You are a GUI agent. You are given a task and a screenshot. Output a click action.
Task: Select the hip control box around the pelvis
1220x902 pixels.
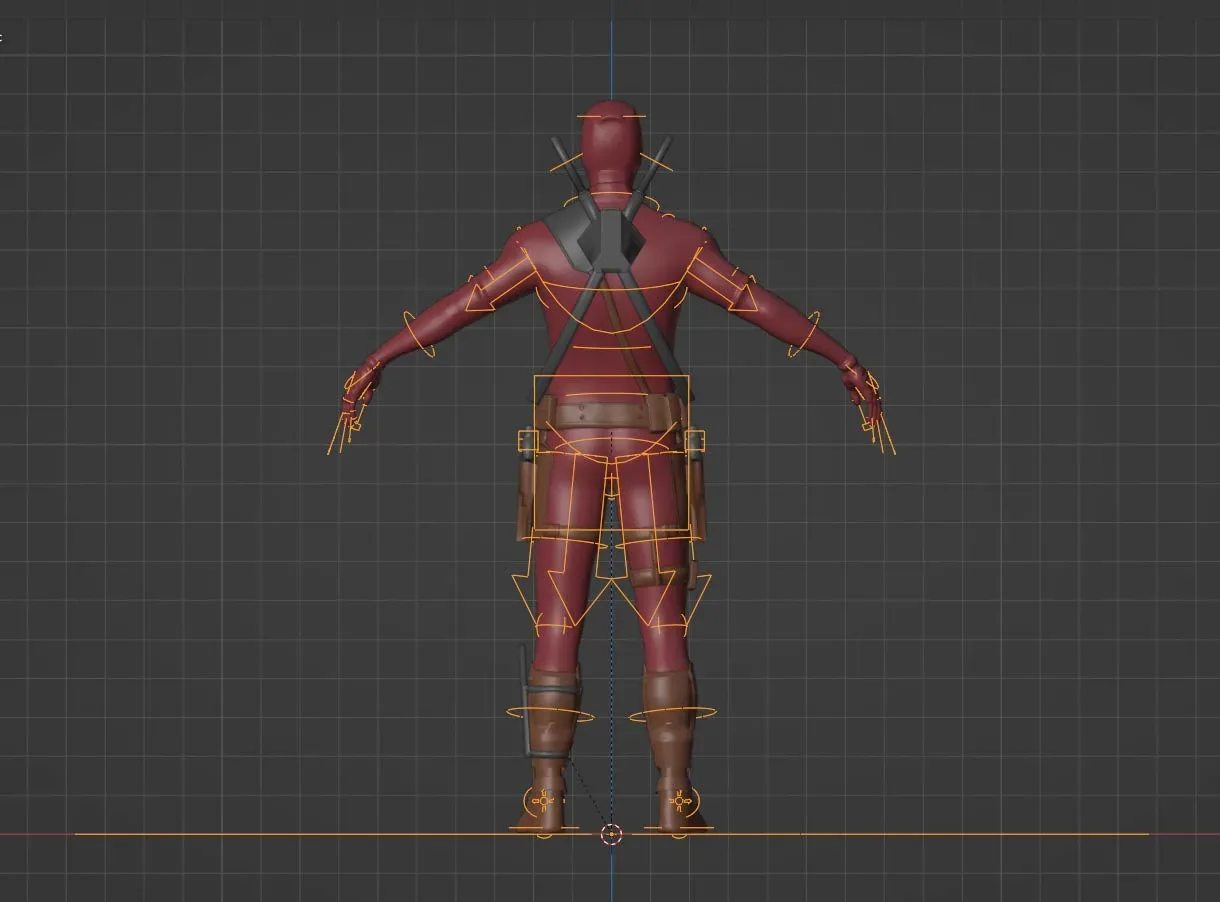point(611,450)
